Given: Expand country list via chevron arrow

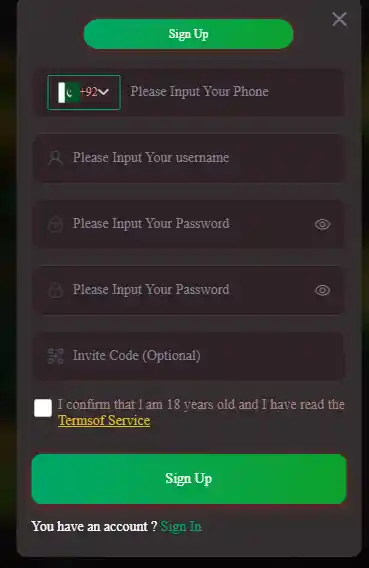Looking at the screenshot, I should (x=103, y=92).
